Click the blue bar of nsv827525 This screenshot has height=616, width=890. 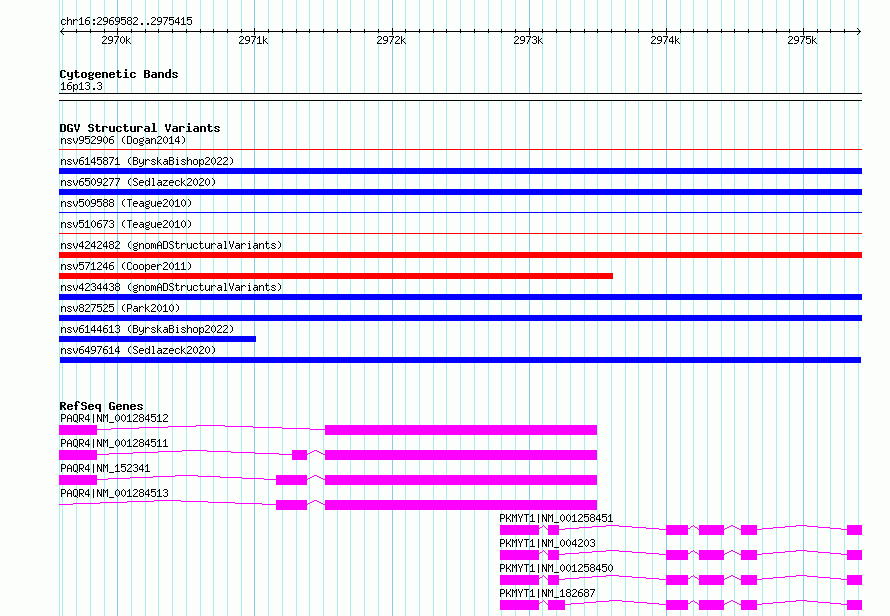pos(460,318)
